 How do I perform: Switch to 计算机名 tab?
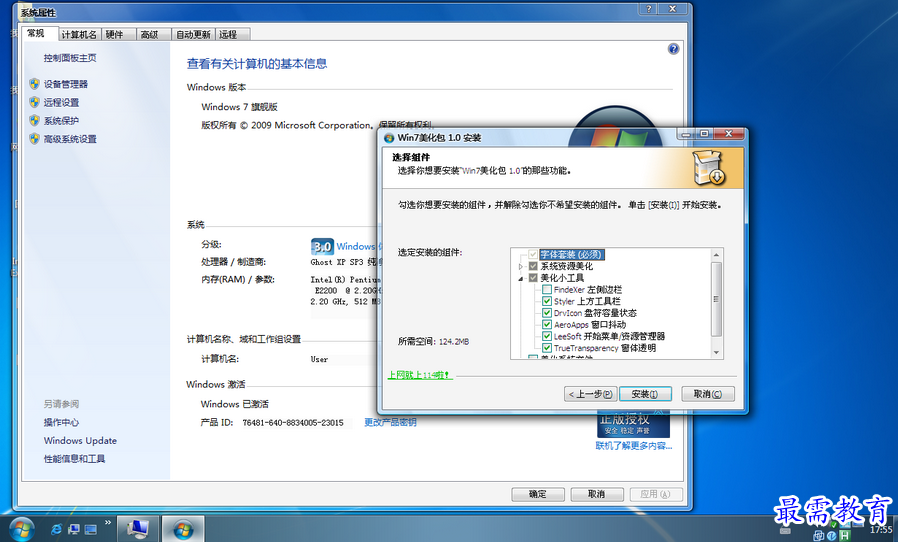79,34
